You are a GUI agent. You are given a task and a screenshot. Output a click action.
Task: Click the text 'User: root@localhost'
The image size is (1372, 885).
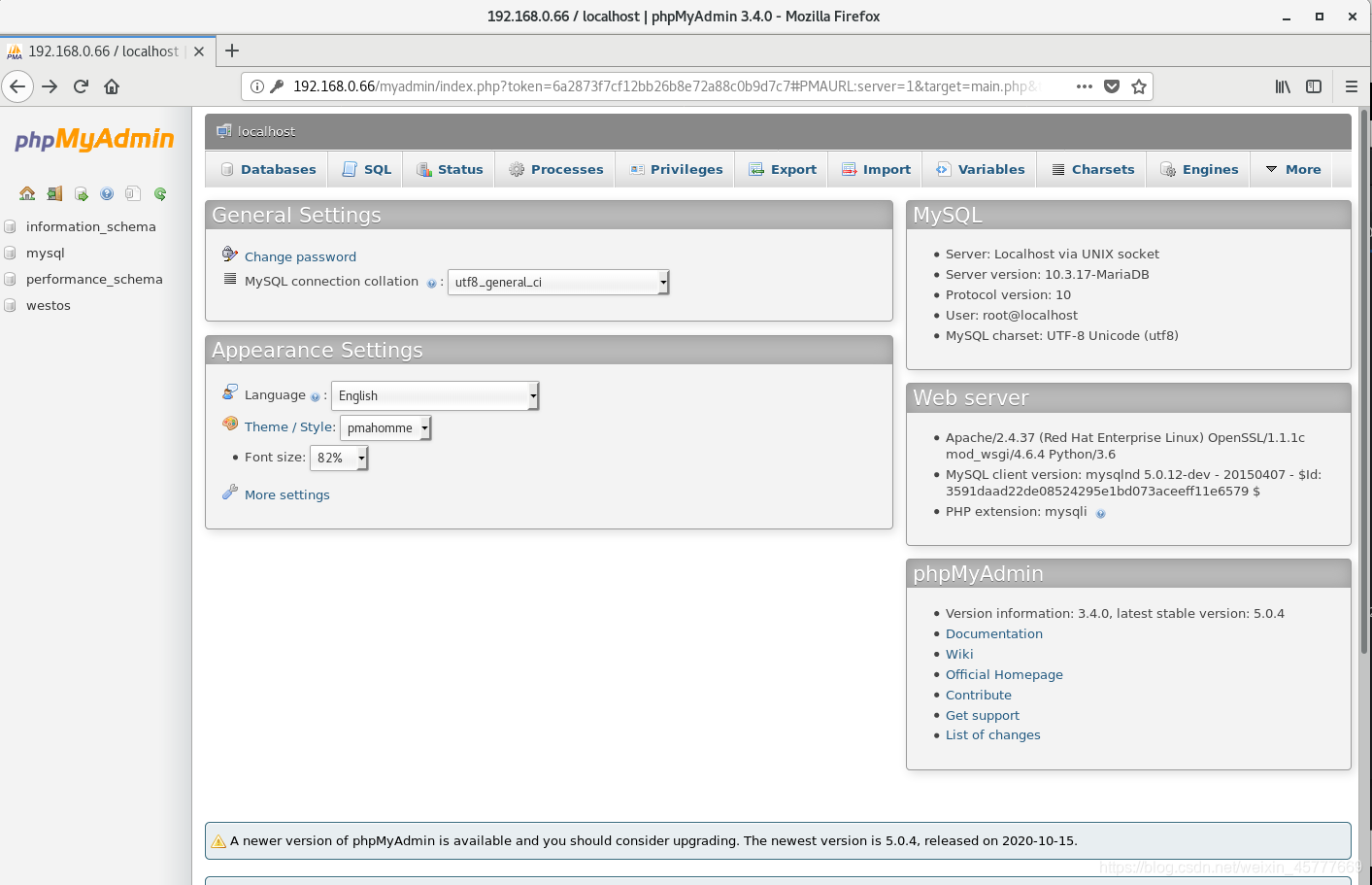pyautogui.click(x=1012, y=315)
